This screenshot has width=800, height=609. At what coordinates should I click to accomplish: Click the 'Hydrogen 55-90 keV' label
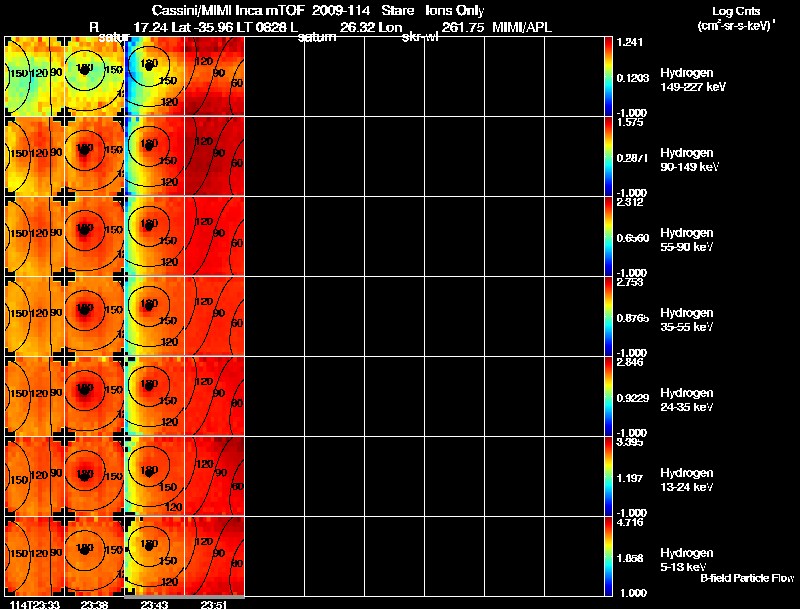pos(687,240)
